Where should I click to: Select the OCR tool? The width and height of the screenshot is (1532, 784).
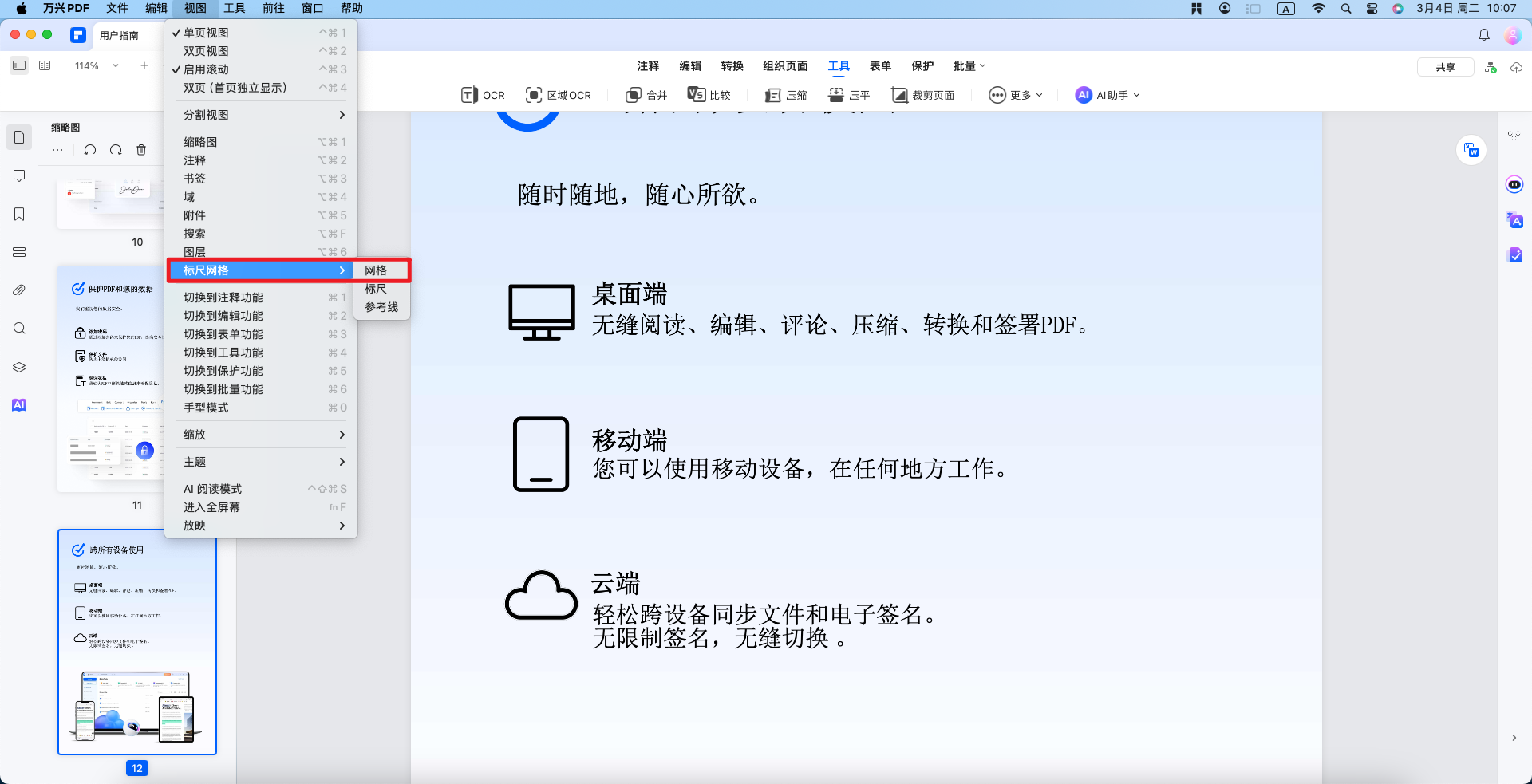tap(481, 95)
